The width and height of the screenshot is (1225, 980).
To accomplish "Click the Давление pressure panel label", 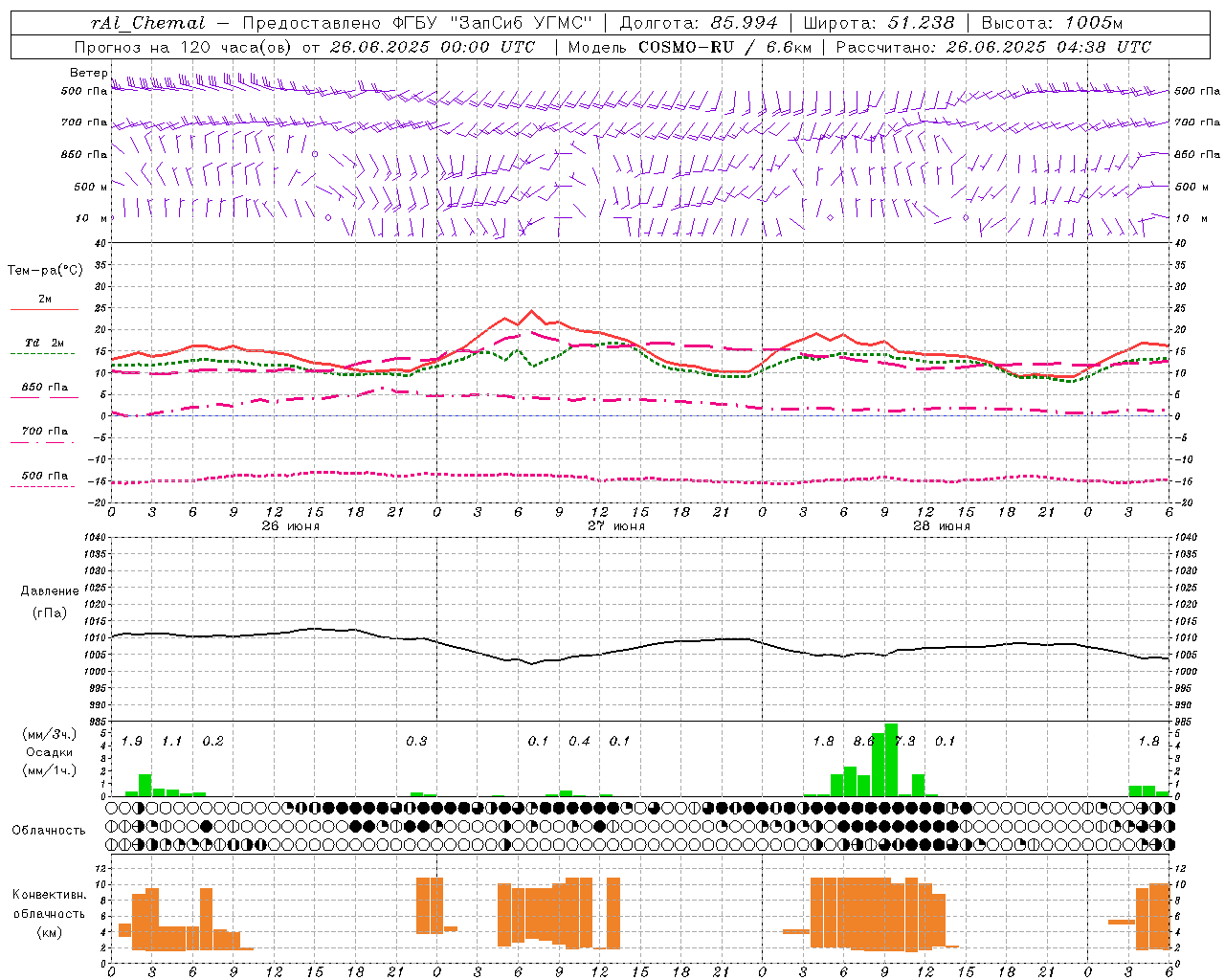I will point(49,591).
